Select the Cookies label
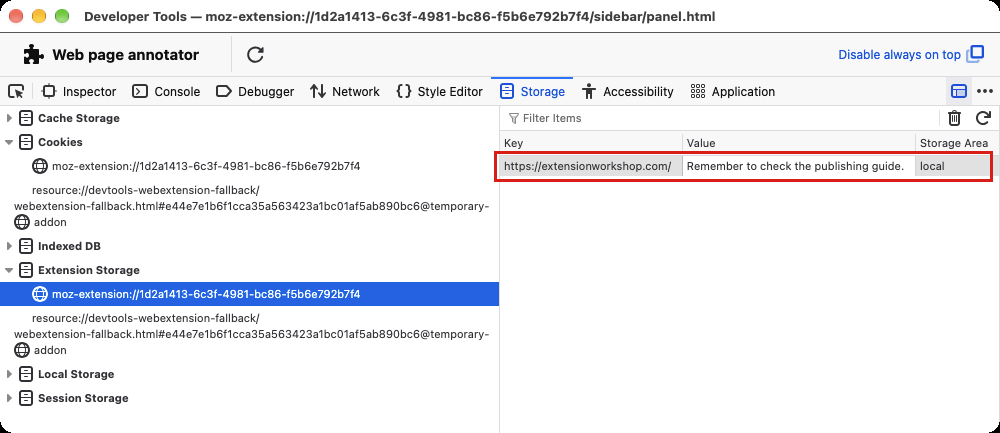This screenshot has height=433, width=1000. [60, 142]
